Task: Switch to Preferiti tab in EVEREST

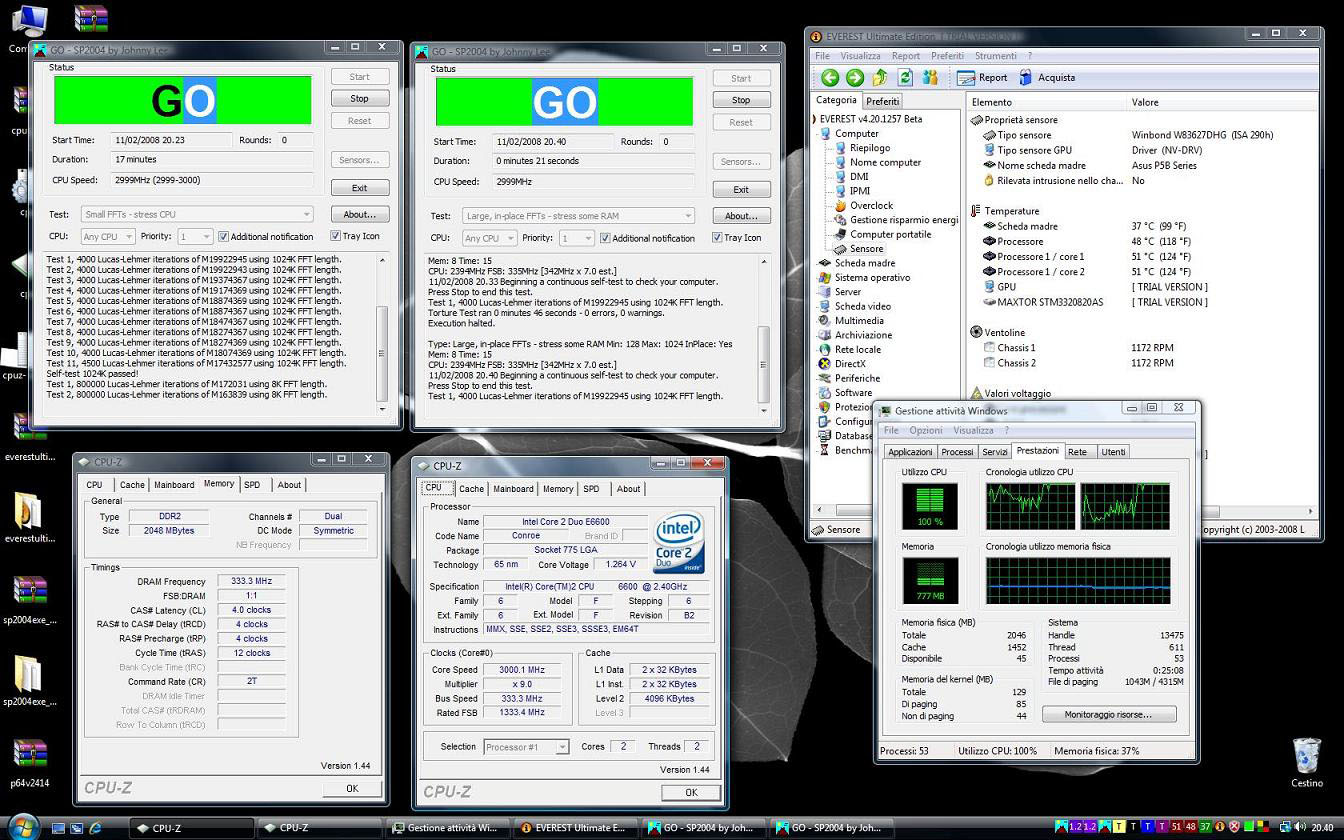Action: pyautogui.click(x=883, y=101)
